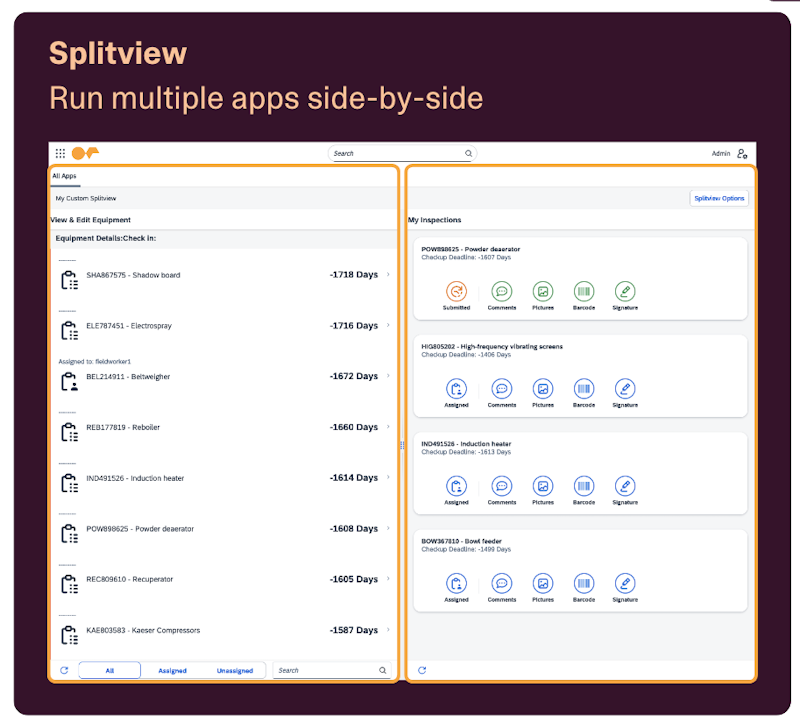
Task: Open Comments on IND491526 inspection card
Action: (x=502, y=486)
